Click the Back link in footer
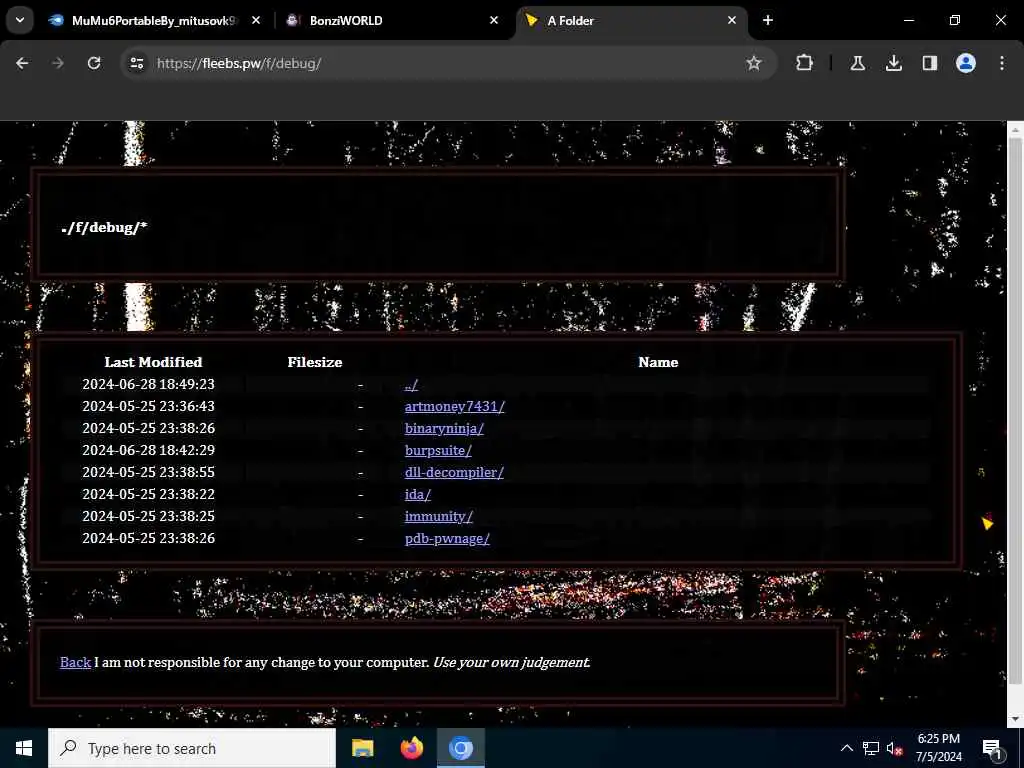Screen dimensions: 1024x768 click(x=75, y=662)
